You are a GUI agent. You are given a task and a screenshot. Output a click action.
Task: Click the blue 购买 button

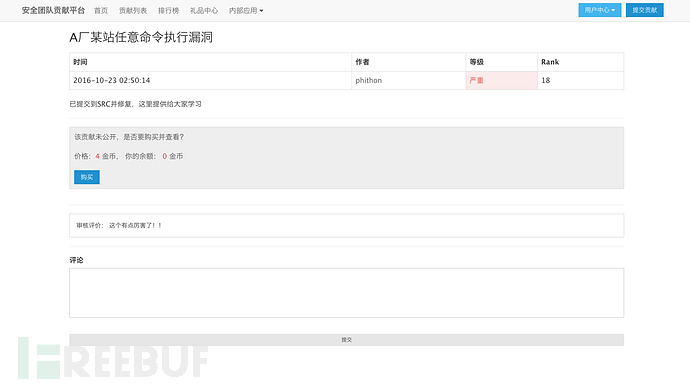click(87, 177)
